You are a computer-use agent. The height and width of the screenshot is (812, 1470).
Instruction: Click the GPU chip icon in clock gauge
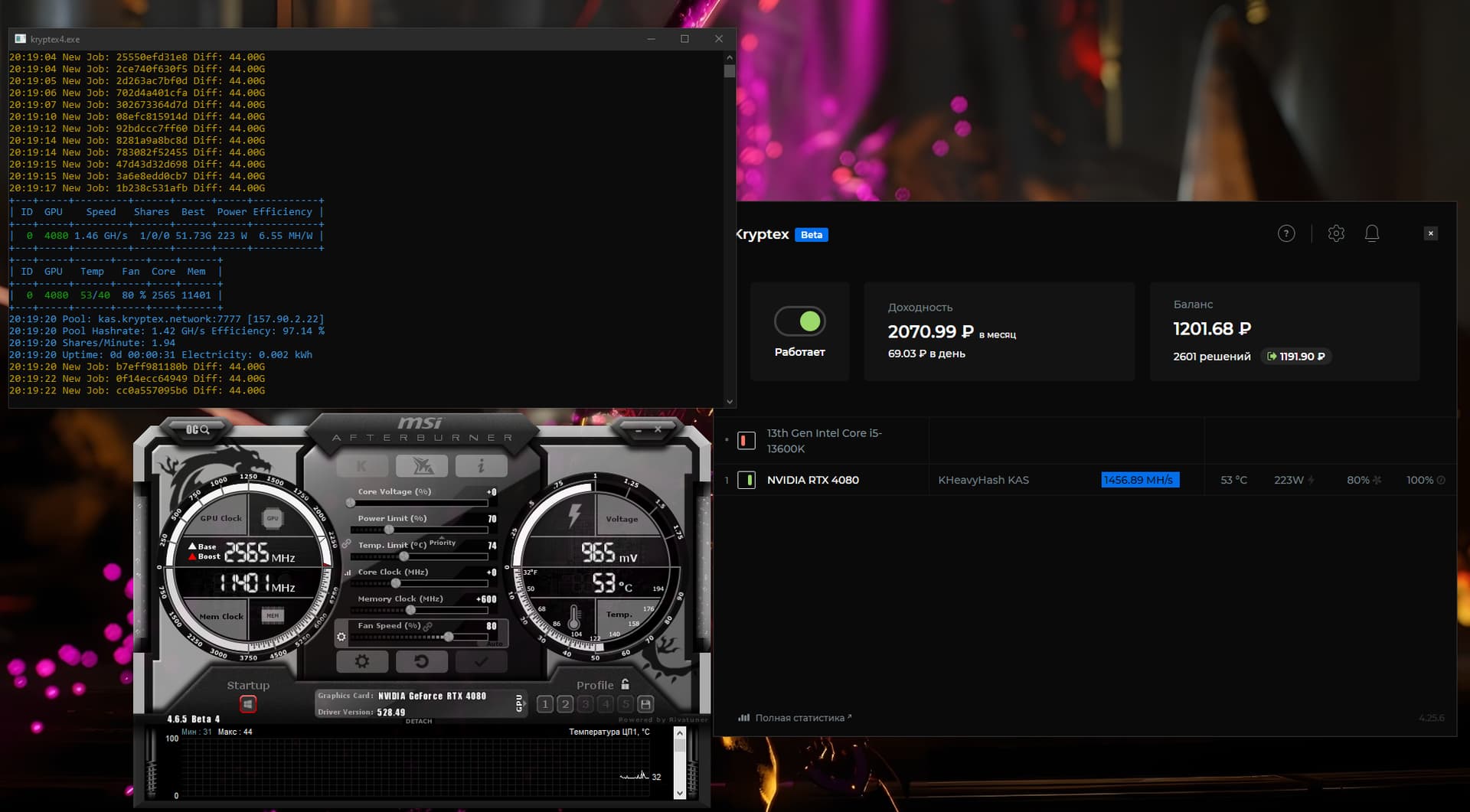click(x=273, y=518)
